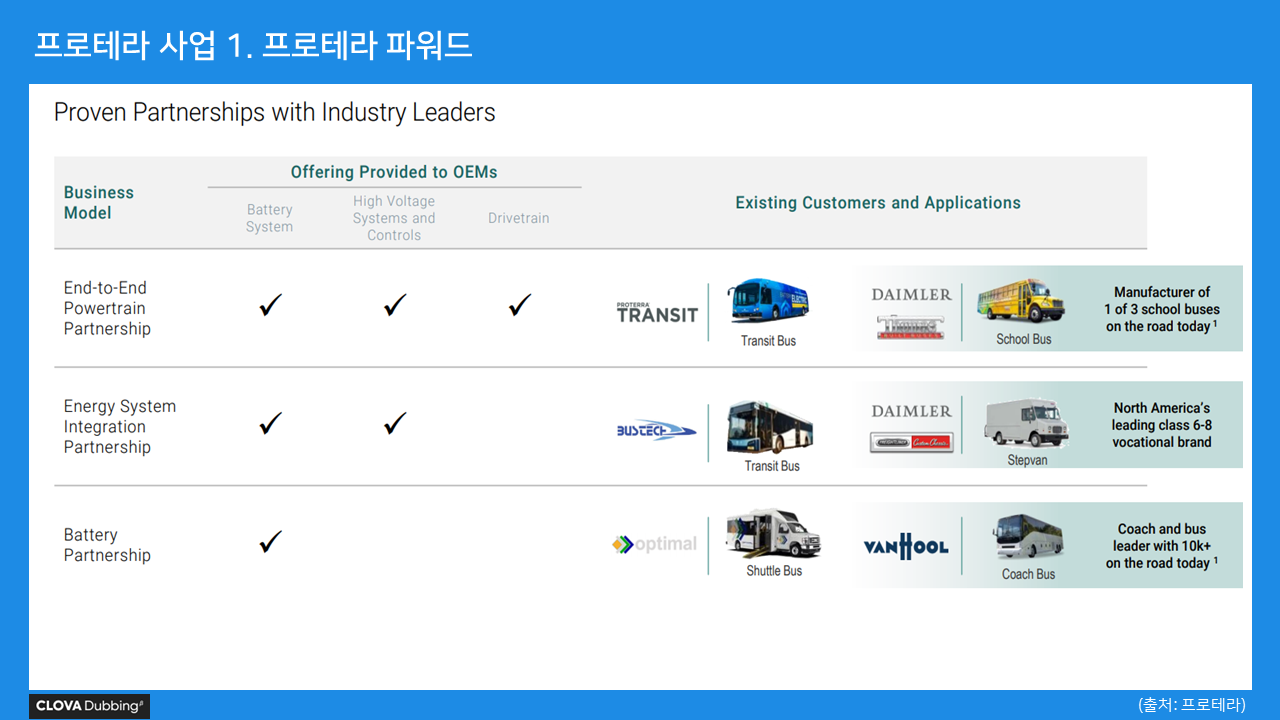Click 'Energy System Integration Partnership' row label
The width and height of the screenshot is (1280, 720).
pyautogui.click(x=120, y=427)
